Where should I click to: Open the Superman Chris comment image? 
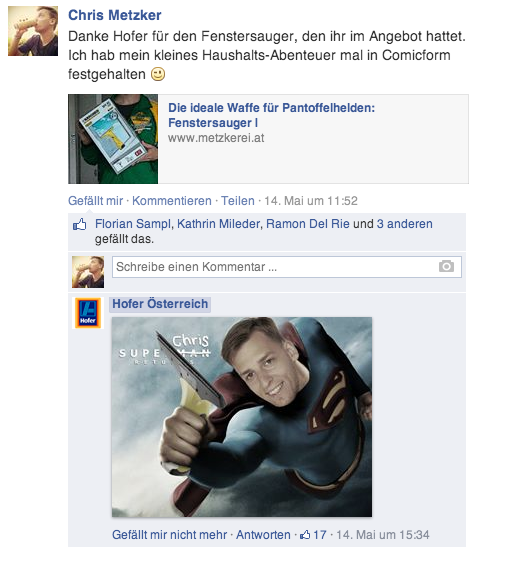(x=242, y=417)
